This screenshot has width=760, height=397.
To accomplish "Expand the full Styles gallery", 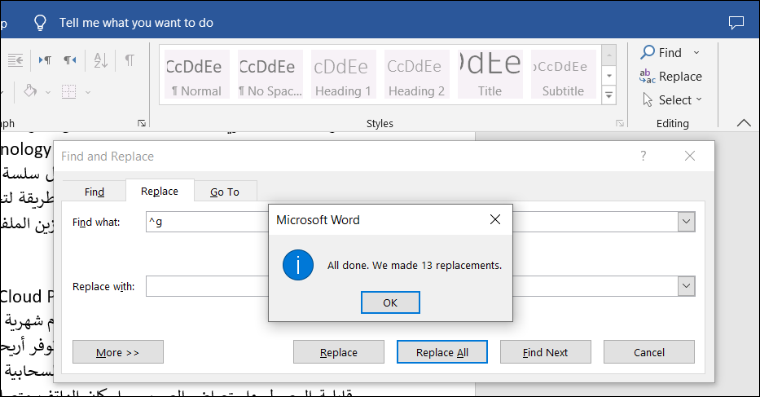I will pyautogui.click(x=609, y=95).
